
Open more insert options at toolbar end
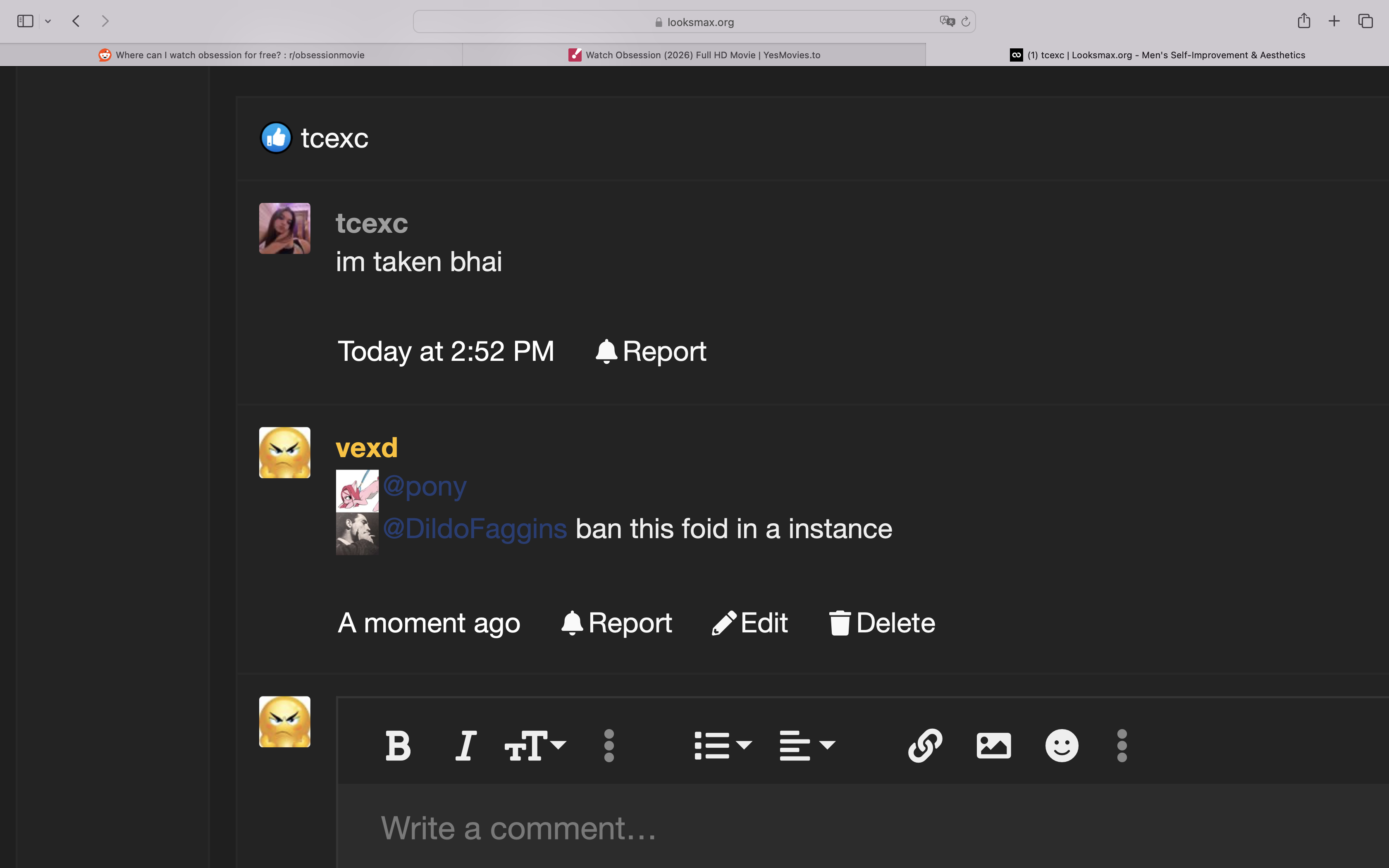[x=1122, y=746]
